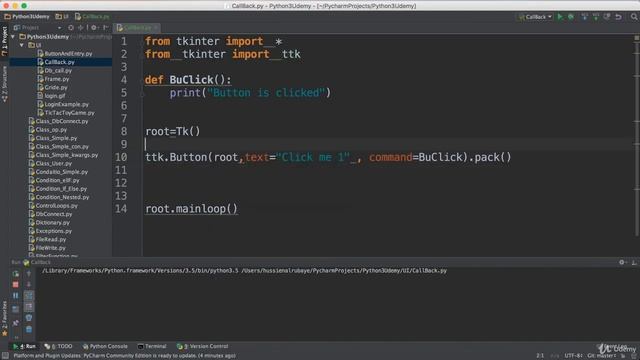The height and width of the screenshot is (360, 640).
Task: Run the CallBack configuration with green play icon
Action: 560,17
